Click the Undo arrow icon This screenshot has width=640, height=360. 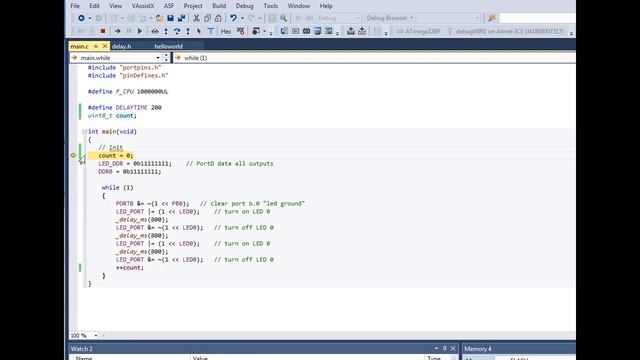[233, 18]
